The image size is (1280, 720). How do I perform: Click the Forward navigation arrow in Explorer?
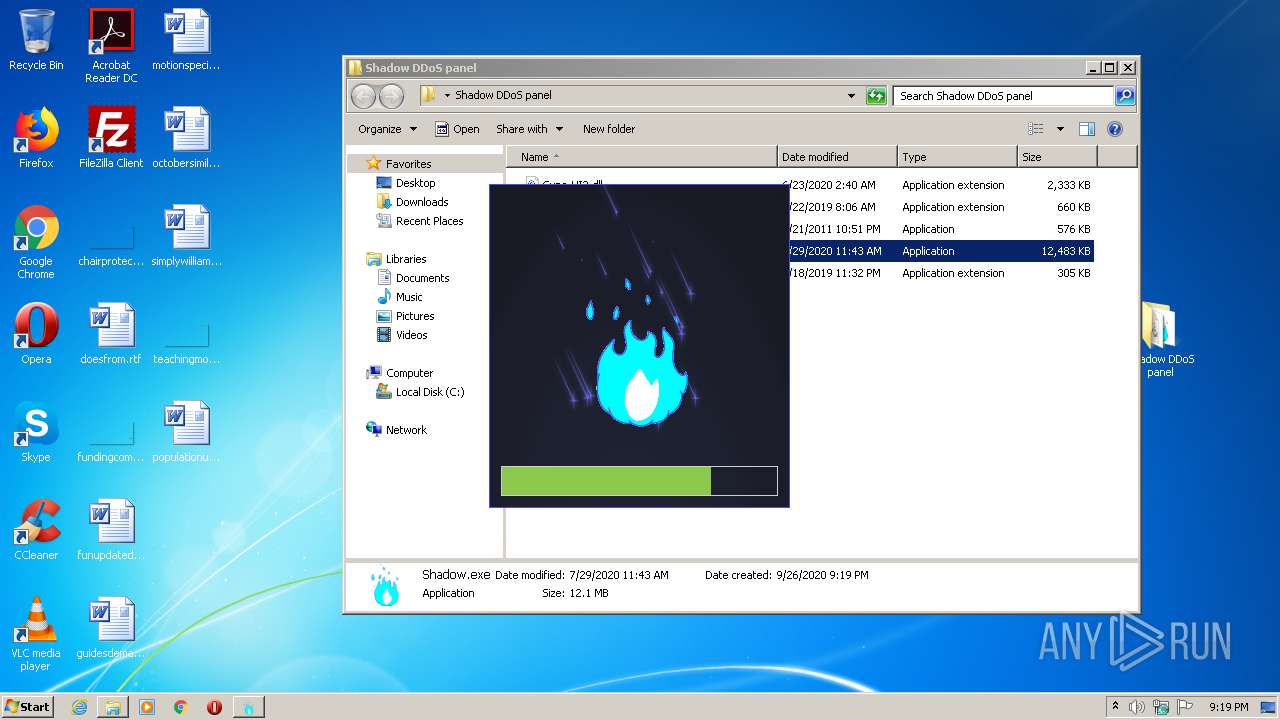click(391, 96)
